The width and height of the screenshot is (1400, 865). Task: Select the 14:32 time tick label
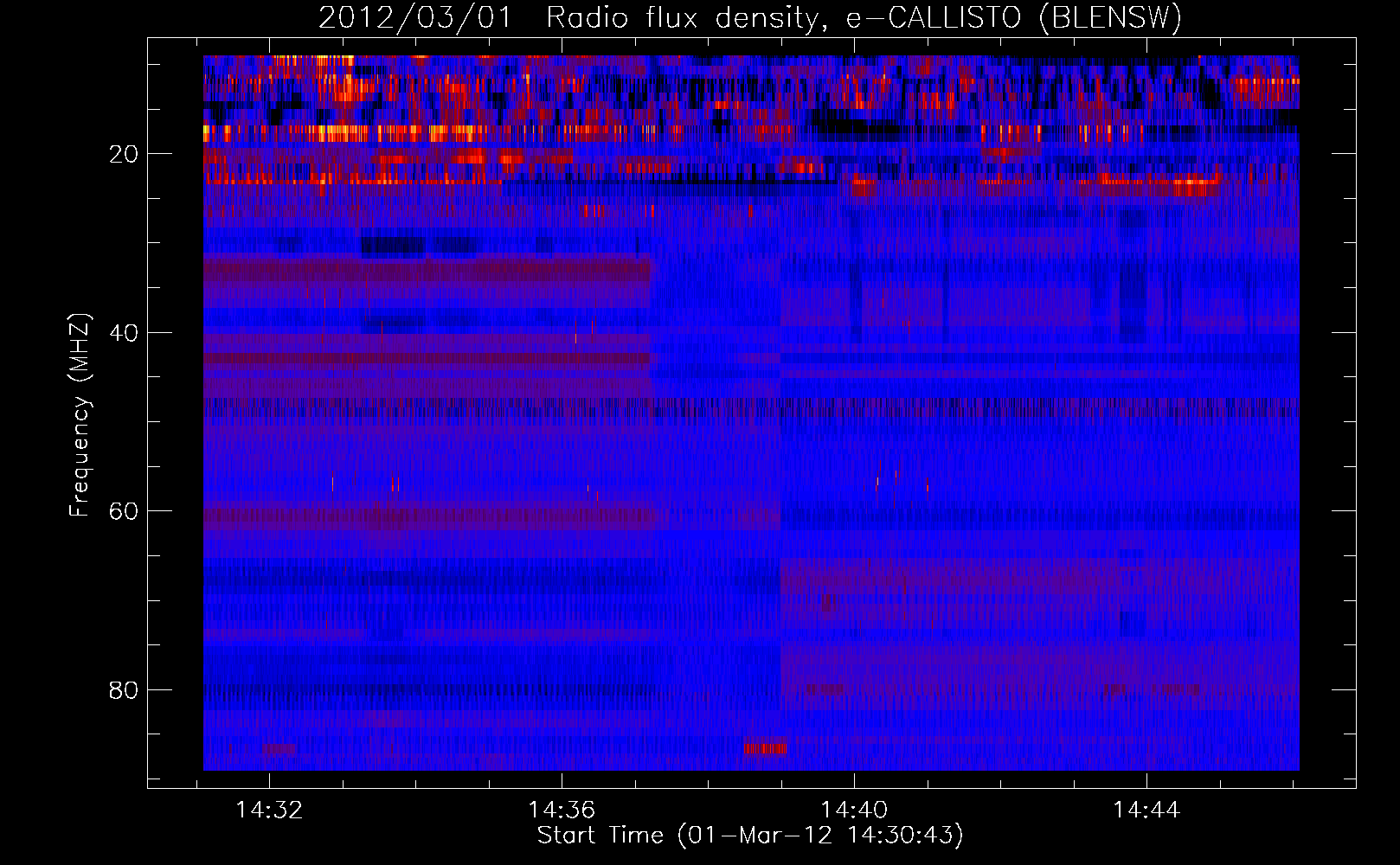point(269,811)
